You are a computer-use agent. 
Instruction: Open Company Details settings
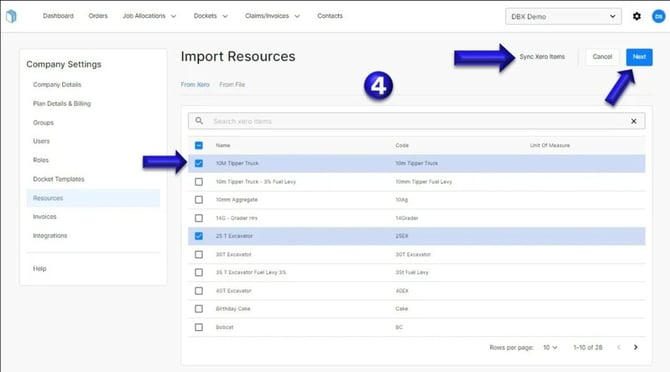(57, 85)
